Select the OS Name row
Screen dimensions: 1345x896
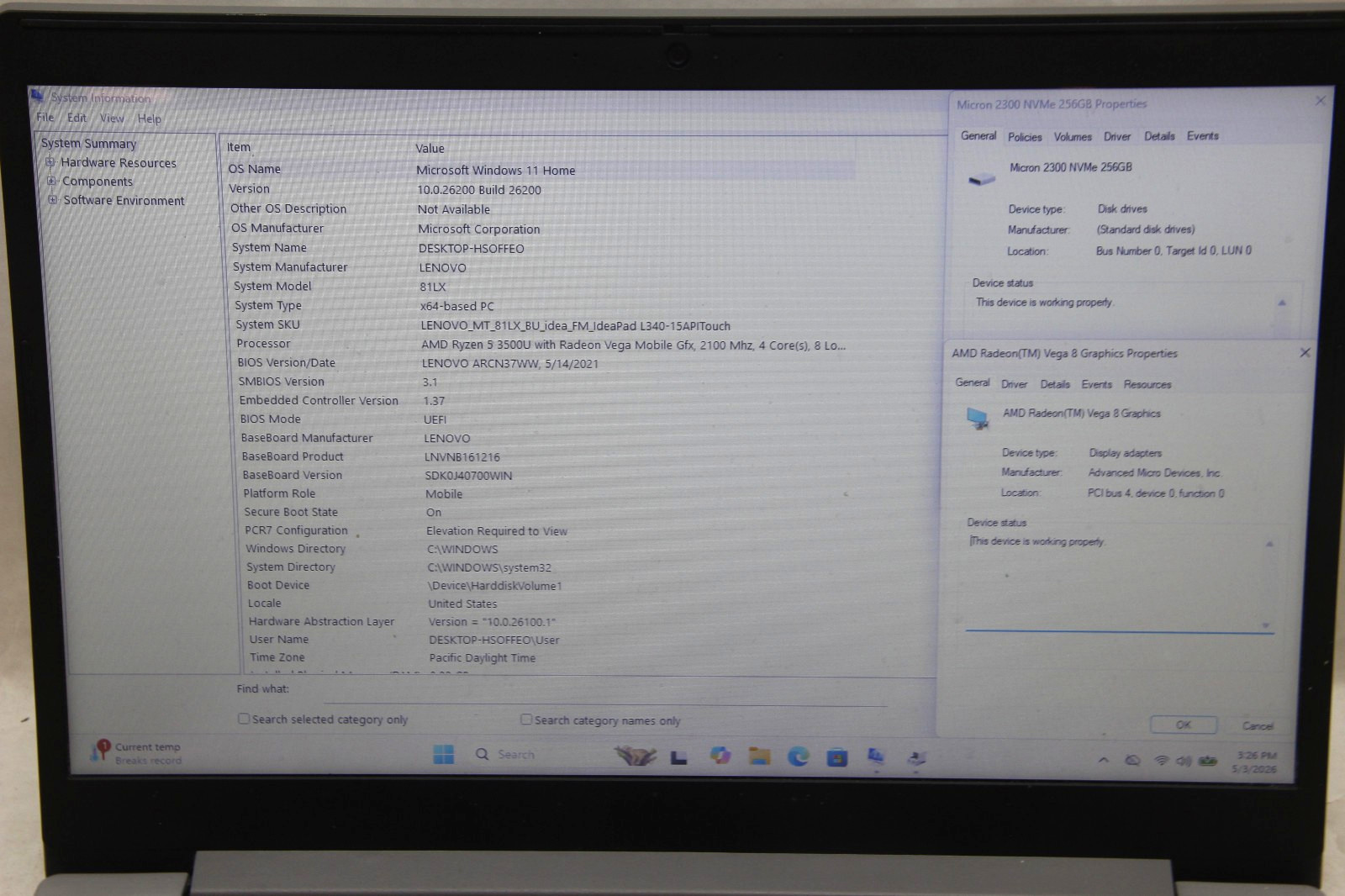pos(539,170)
